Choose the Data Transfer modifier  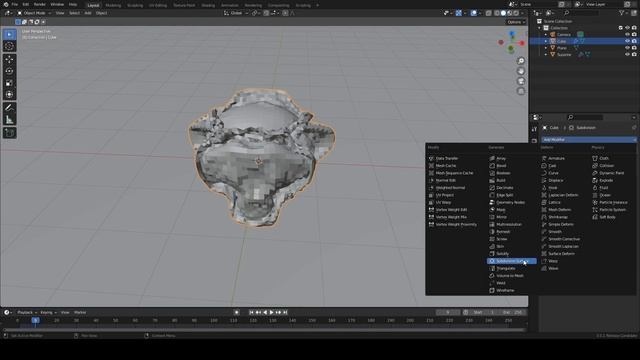[444, 158]
